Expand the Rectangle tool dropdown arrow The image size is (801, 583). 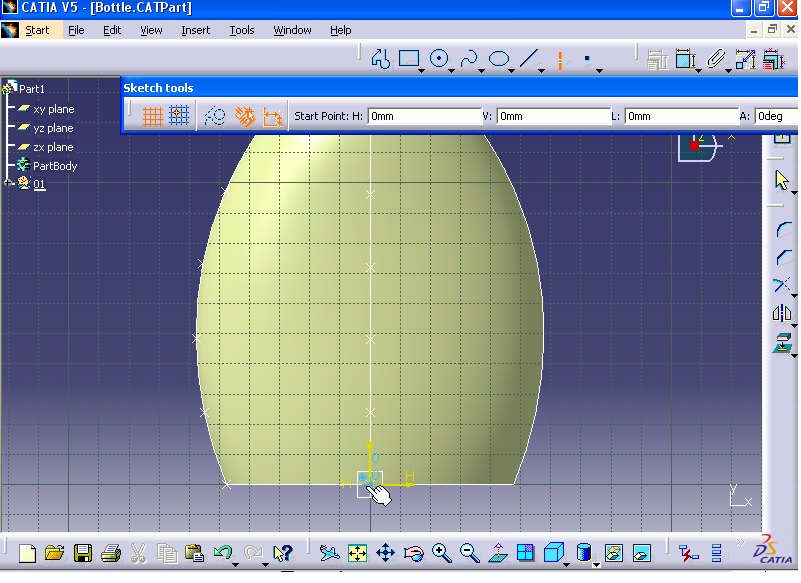click(421, 71)
